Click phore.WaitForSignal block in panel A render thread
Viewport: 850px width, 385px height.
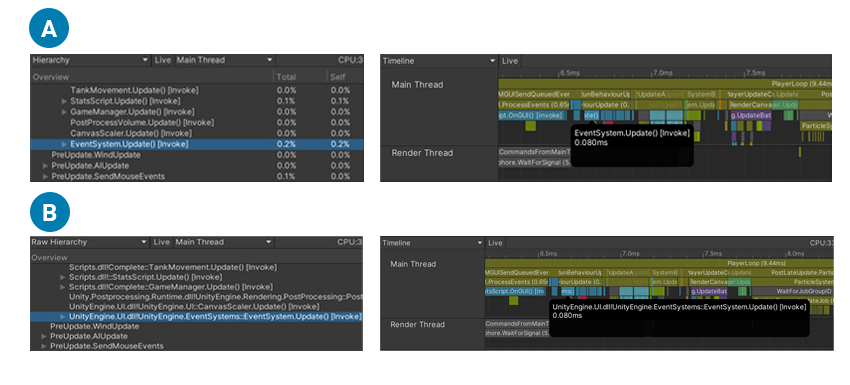535,162
